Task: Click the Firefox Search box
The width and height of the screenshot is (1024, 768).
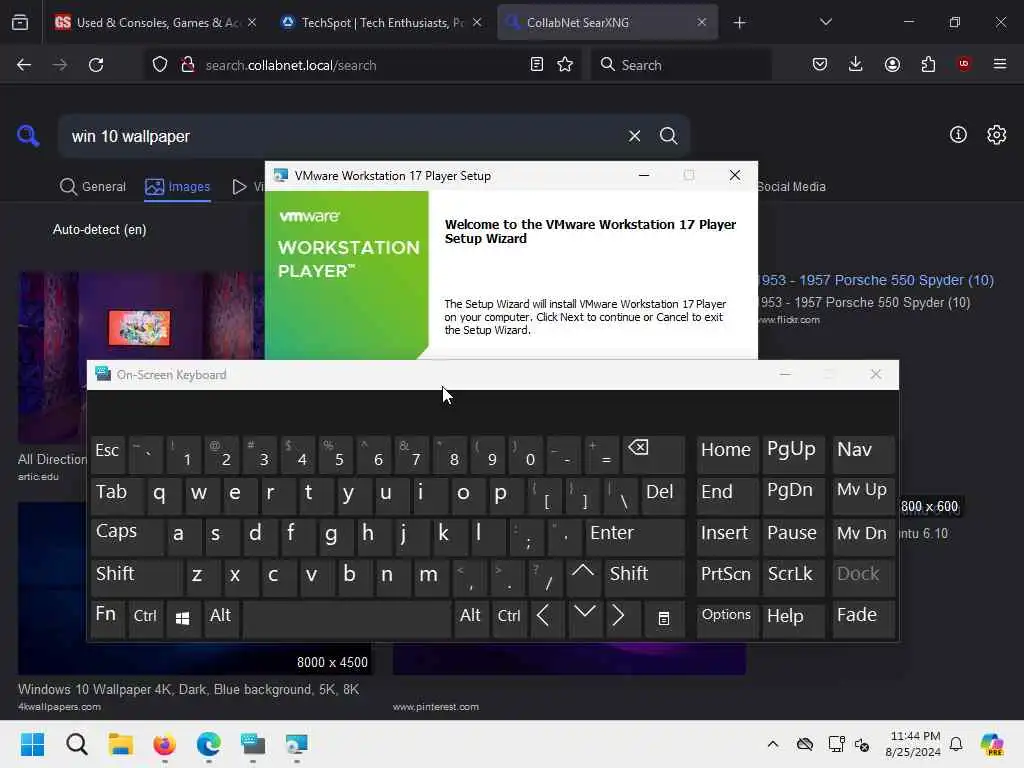Action: [x=681, y=65]
